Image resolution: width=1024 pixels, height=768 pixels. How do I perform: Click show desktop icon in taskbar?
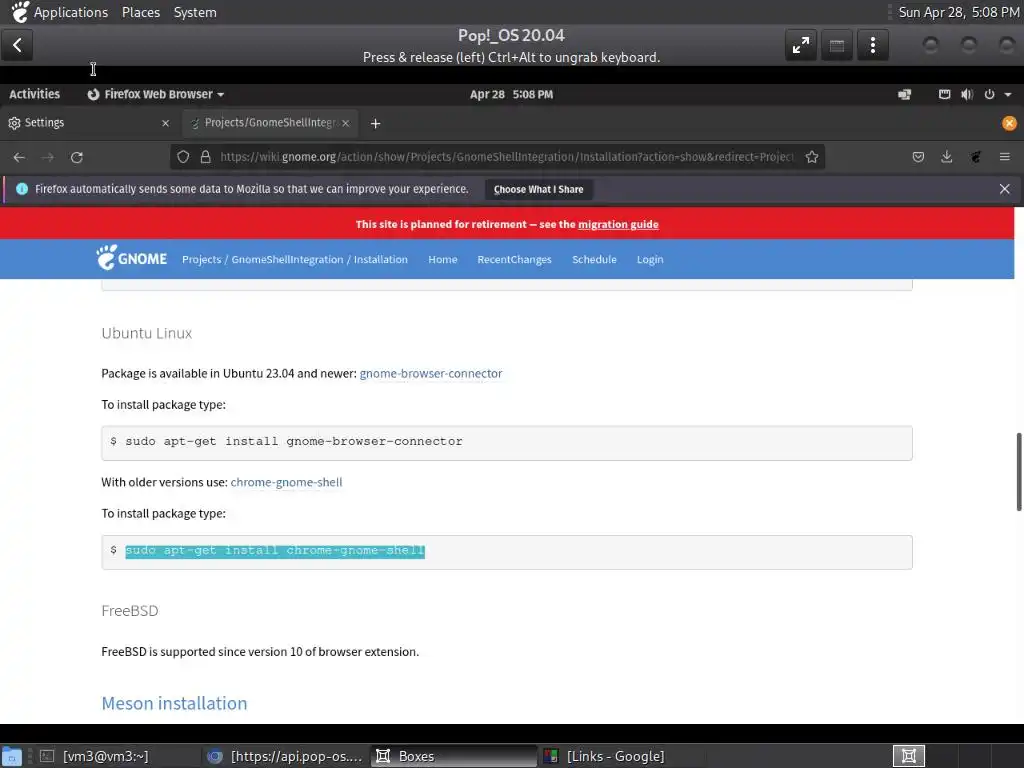click(x=12, y=756)
